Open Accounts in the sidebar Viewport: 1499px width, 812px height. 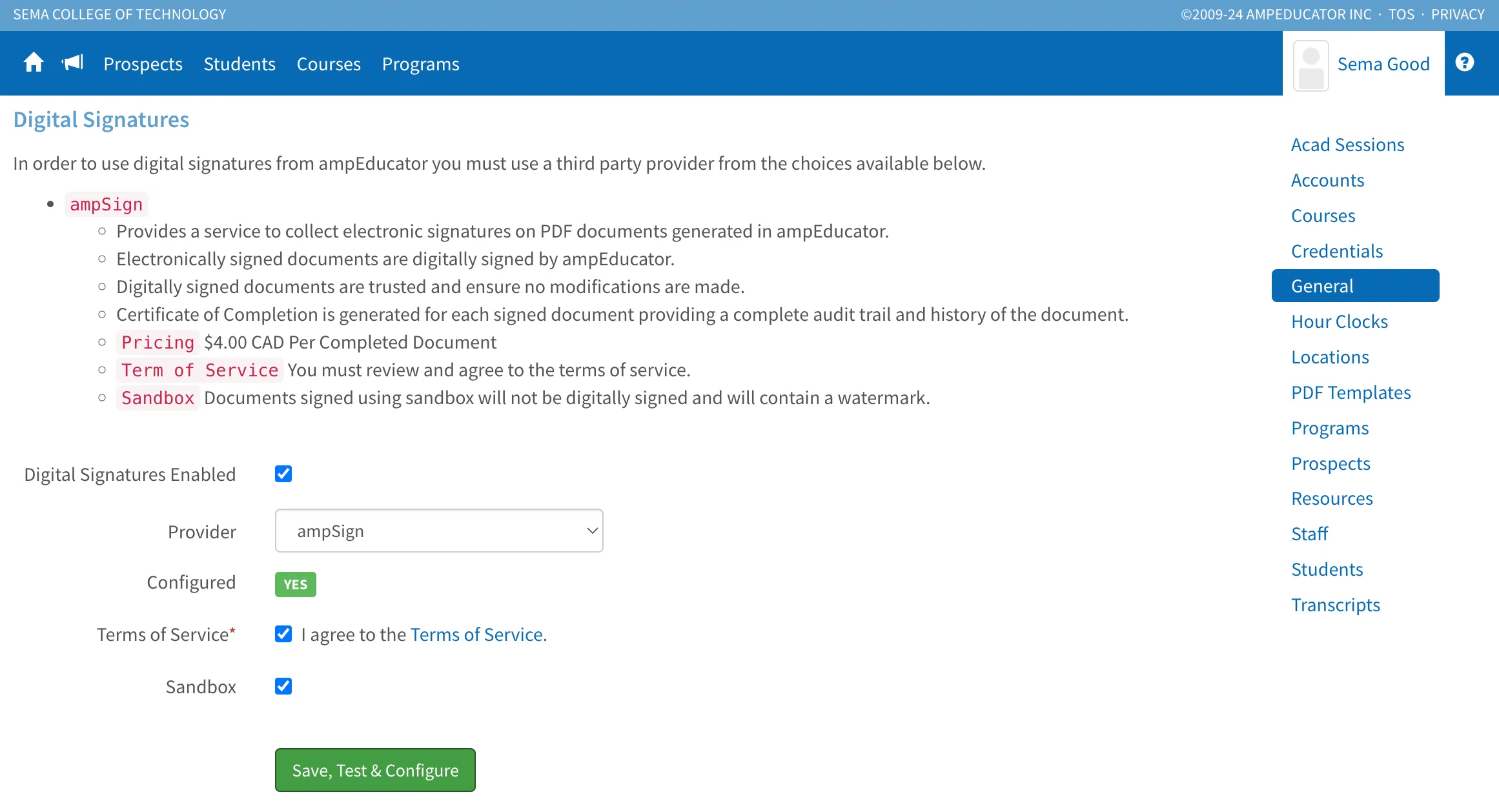point(1327,180)
